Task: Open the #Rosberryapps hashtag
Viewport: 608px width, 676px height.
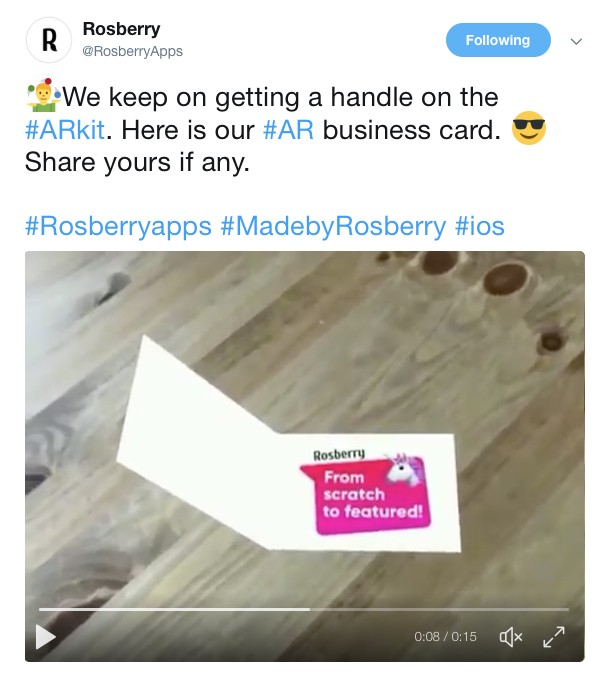Action: click(x=118, y=226)
